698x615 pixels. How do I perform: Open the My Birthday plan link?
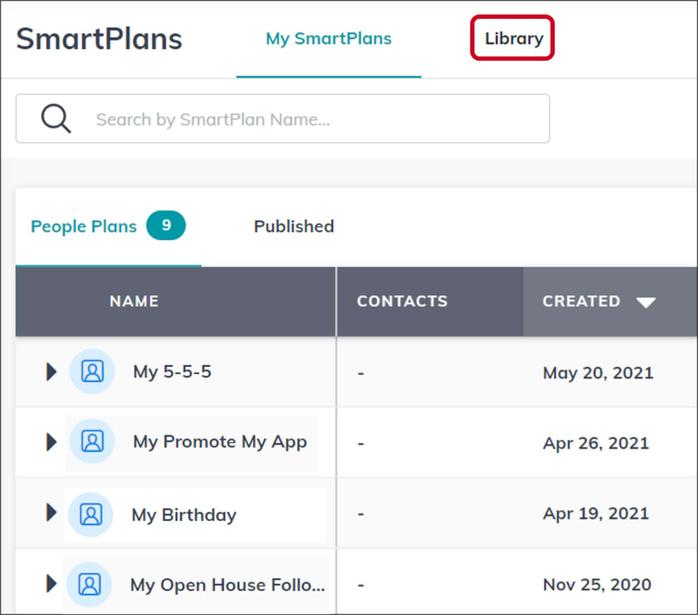pyautogui.click(x=184, y=515)
